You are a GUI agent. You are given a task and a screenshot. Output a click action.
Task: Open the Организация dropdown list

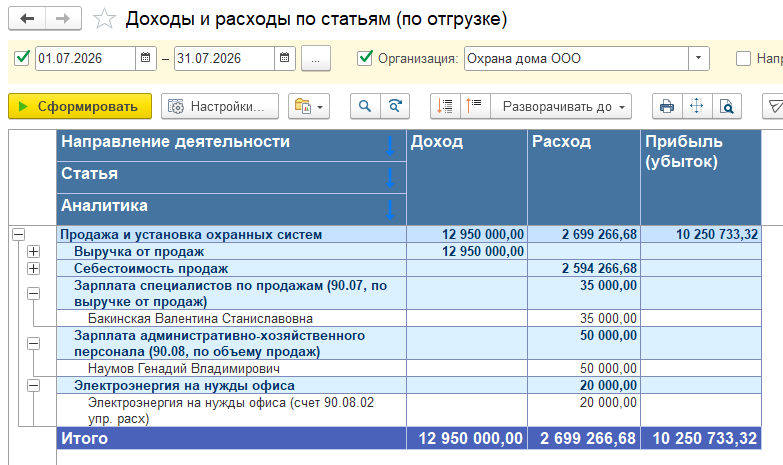pos(699,58)
